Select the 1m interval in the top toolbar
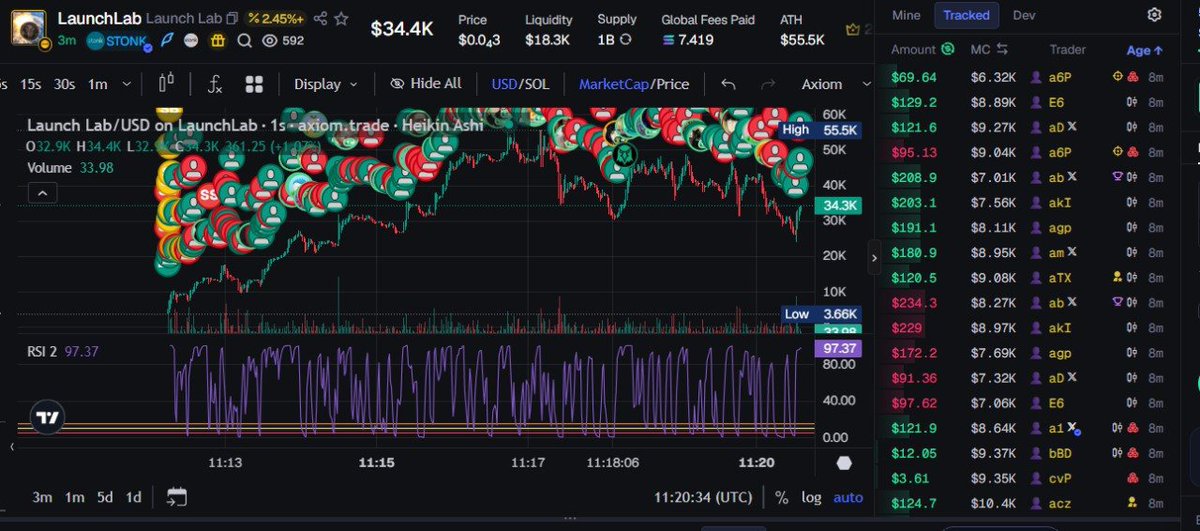The width and height of the screenshot is (1200, 531). click(x=98, y=84)
